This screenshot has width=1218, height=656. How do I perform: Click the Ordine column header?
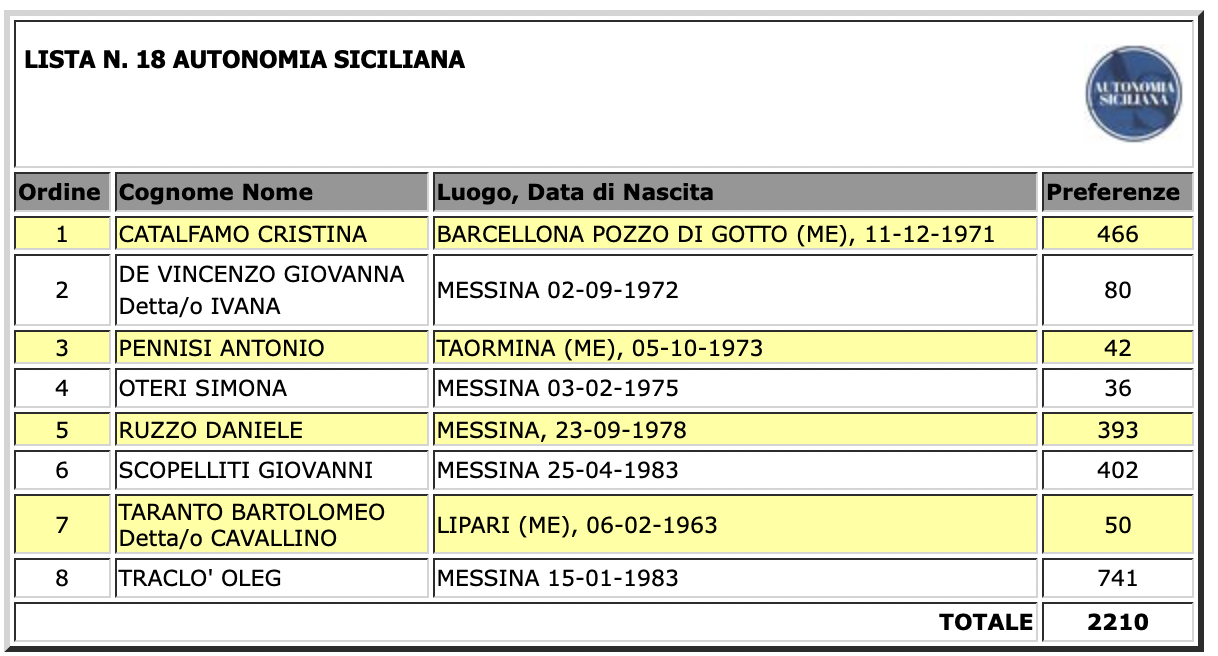tap(62, 192)
